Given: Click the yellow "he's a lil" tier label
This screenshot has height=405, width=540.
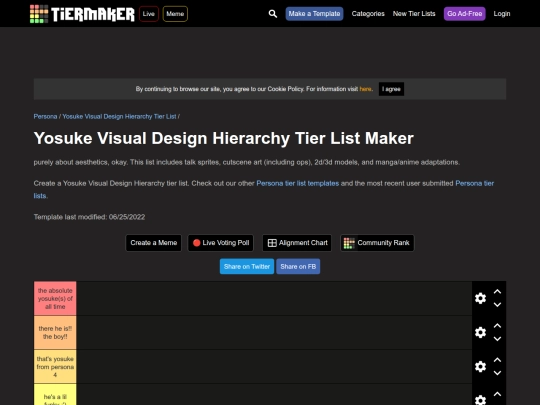Looking at the screenshot, I should [55, 395].
